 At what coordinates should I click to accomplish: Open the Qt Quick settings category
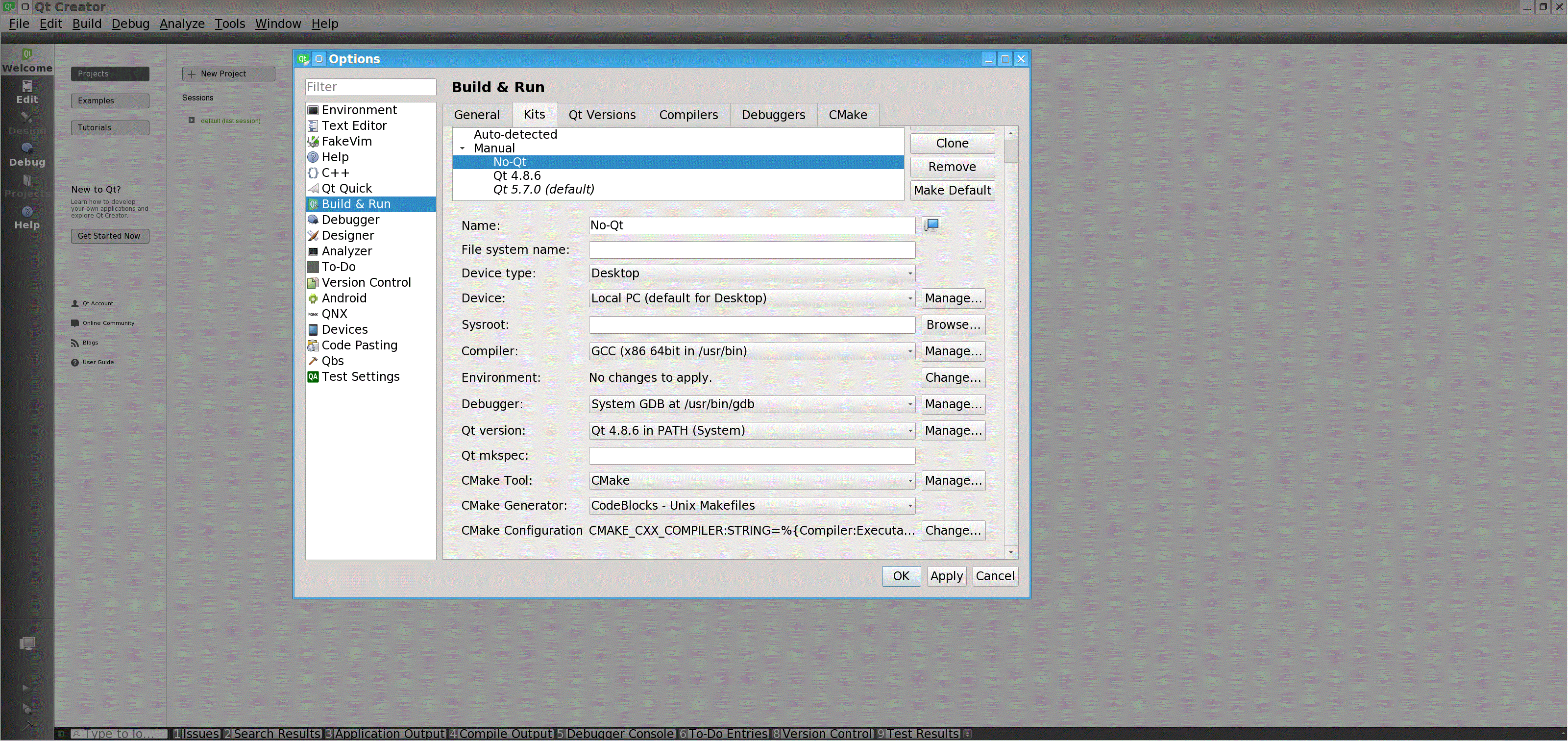[346, 188]
